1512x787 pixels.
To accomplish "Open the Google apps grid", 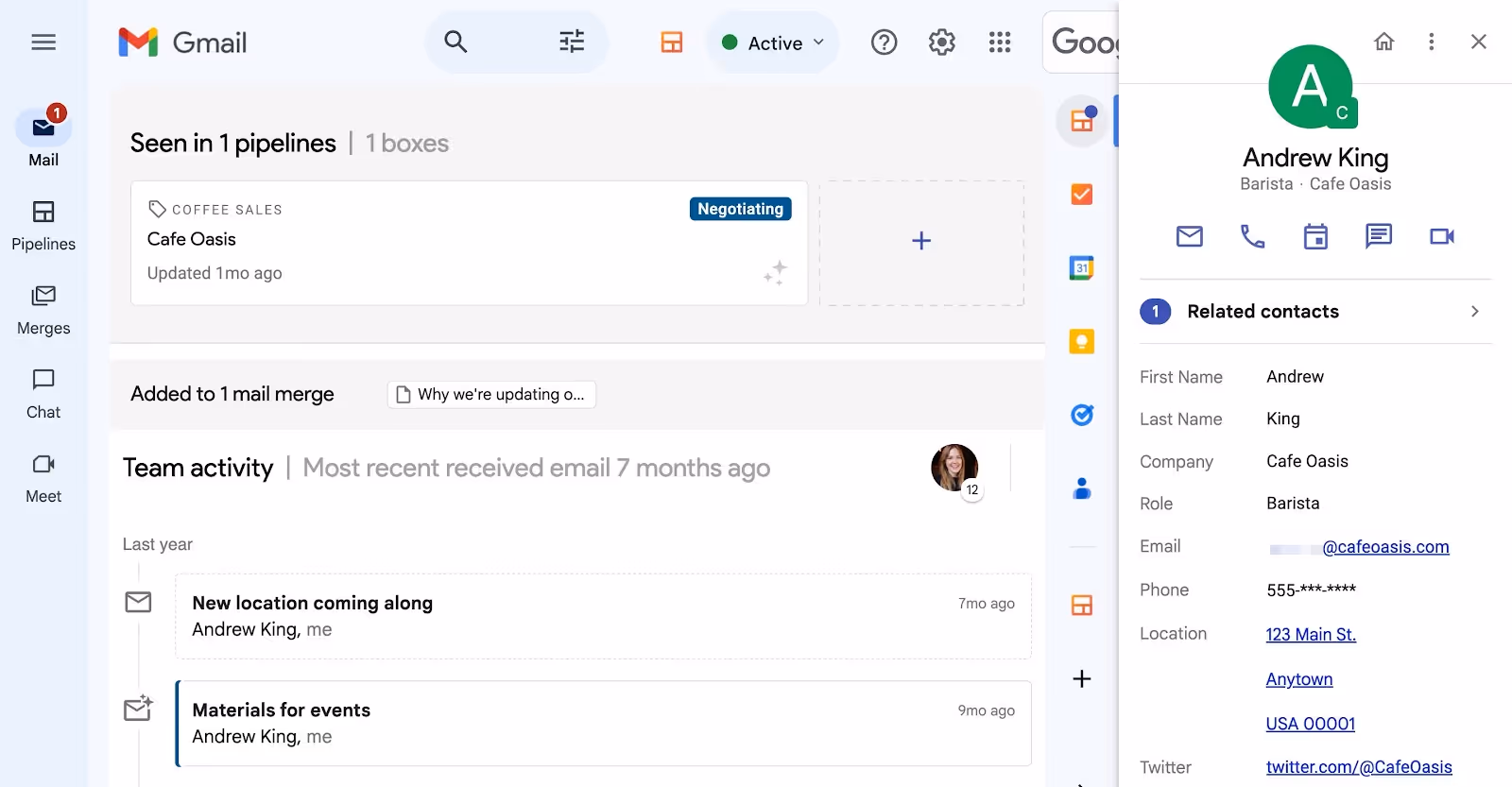I will 1000,43.
